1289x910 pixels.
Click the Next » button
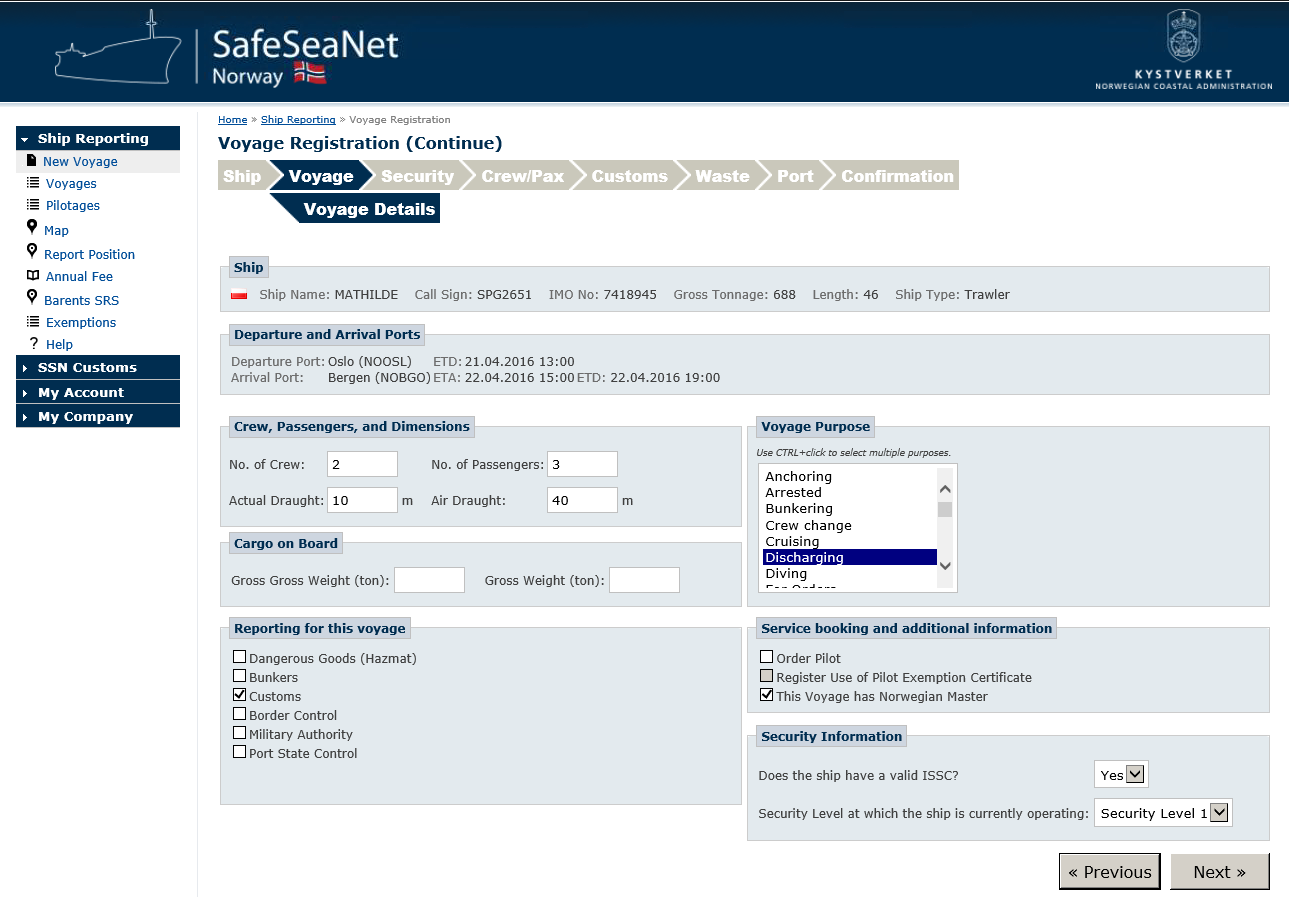click(1220, 871)
